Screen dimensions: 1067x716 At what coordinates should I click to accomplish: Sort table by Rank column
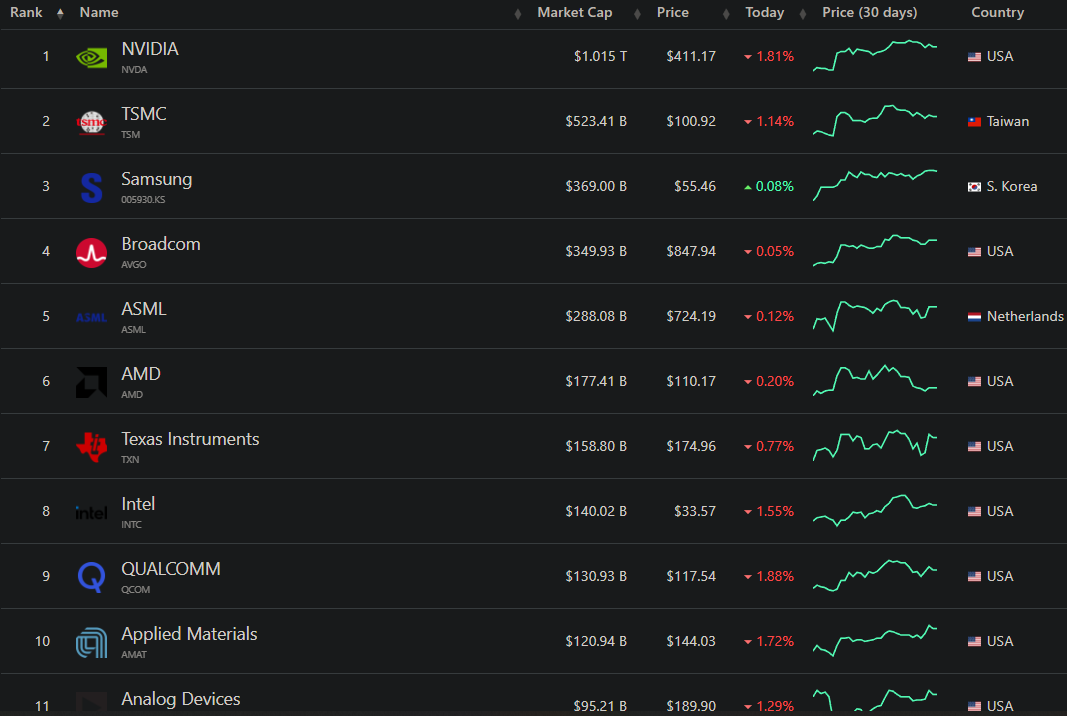[27, 13]
